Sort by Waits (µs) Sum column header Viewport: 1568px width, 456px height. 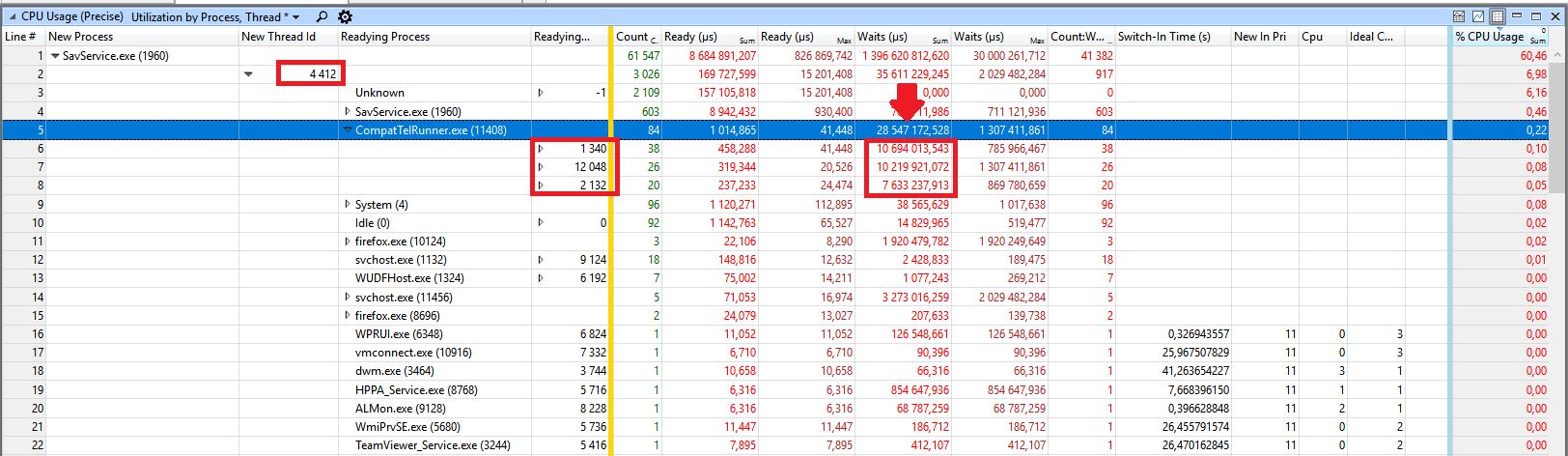tap(903, 37)
